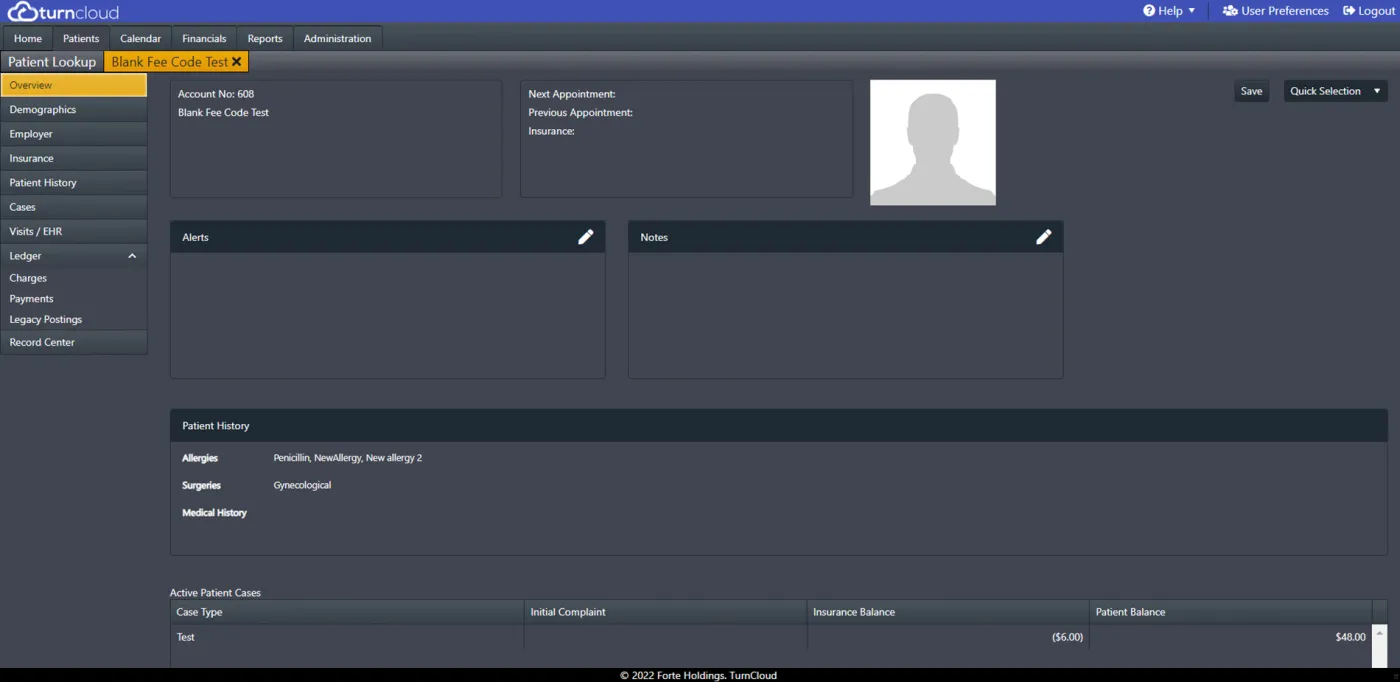
Task: Click the ($6.00) insurance balance value
Action: [1067, 637]
